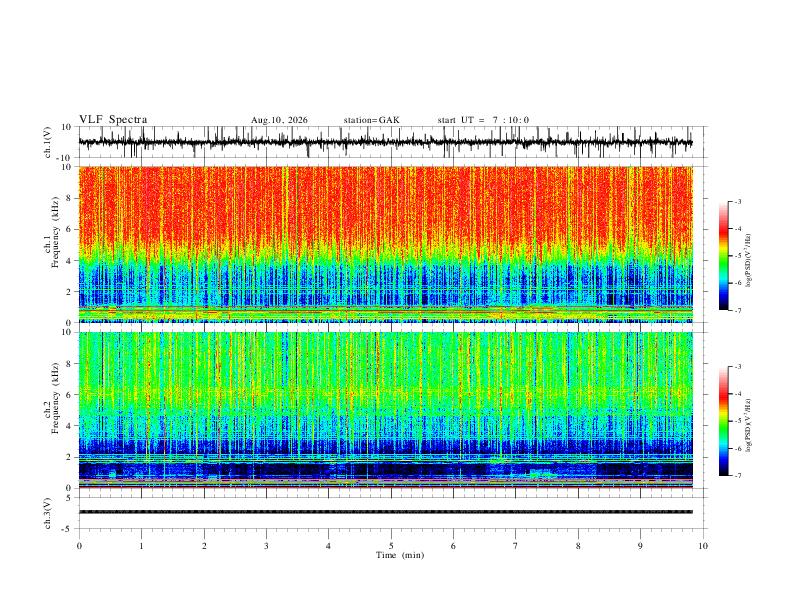The width and height of the screenshot is (792, 612).
Task: Click the "-7" label on ch.1 color bar
Action: [x=737, y=311]
